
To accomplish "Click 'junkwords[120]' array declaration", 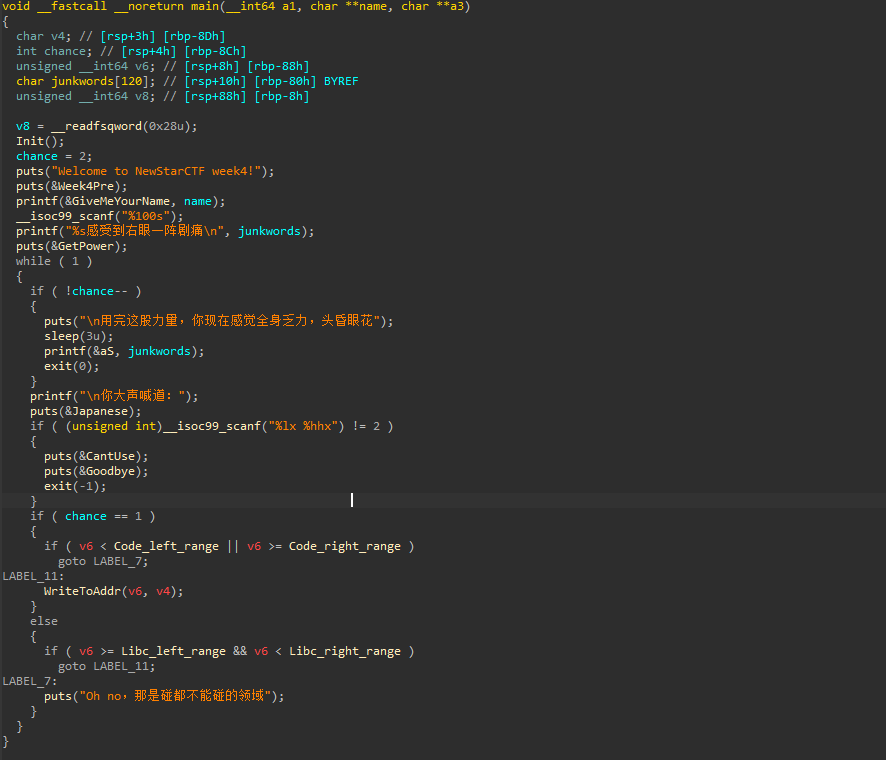I will coord(103,81).
